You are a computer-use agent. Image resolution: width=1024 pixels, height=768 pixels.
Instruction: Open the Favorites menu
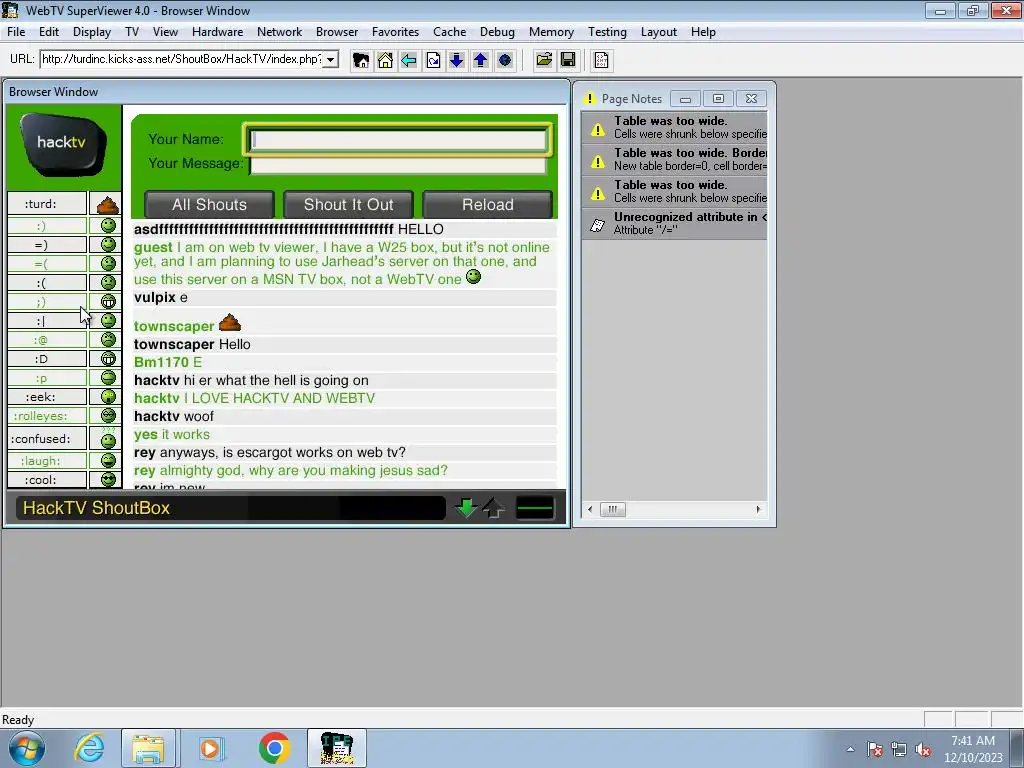tap(395, 32)
